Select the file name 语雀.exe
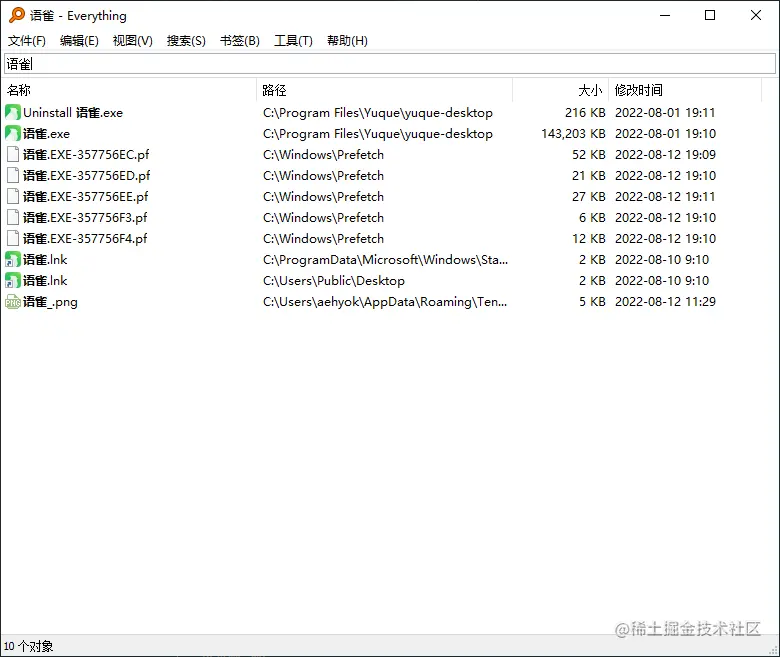 [x=46, y=134]
